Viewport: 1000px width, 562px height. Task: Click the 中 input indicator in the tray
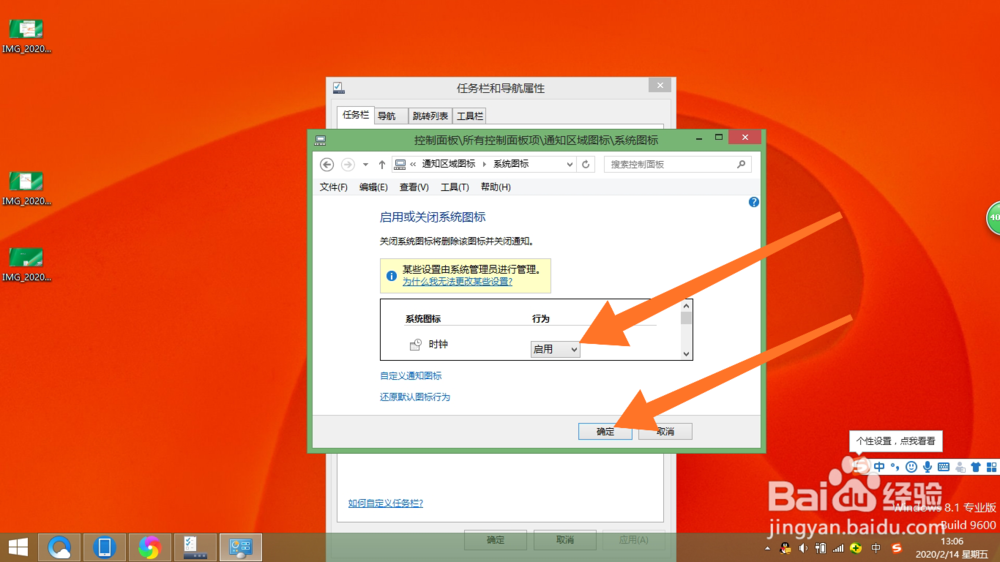click(x=876, y=548)
